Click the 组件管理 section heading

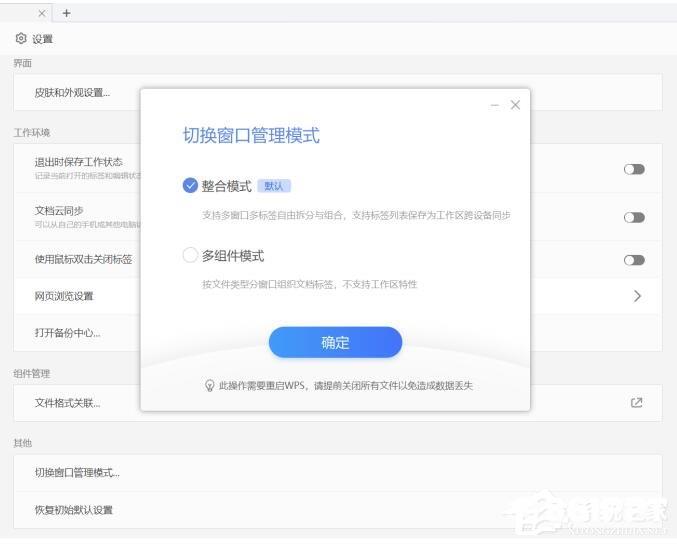pyautogui.click(x=32, y=373)
